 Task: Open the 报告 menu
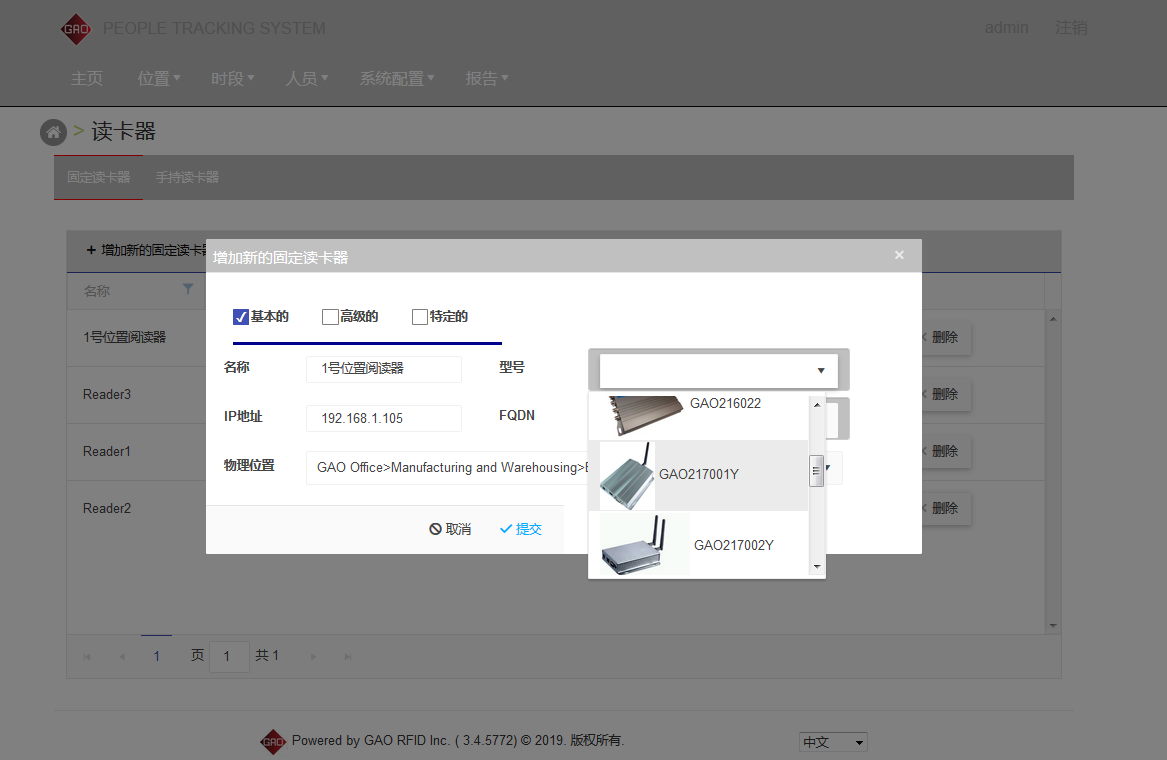487,79
